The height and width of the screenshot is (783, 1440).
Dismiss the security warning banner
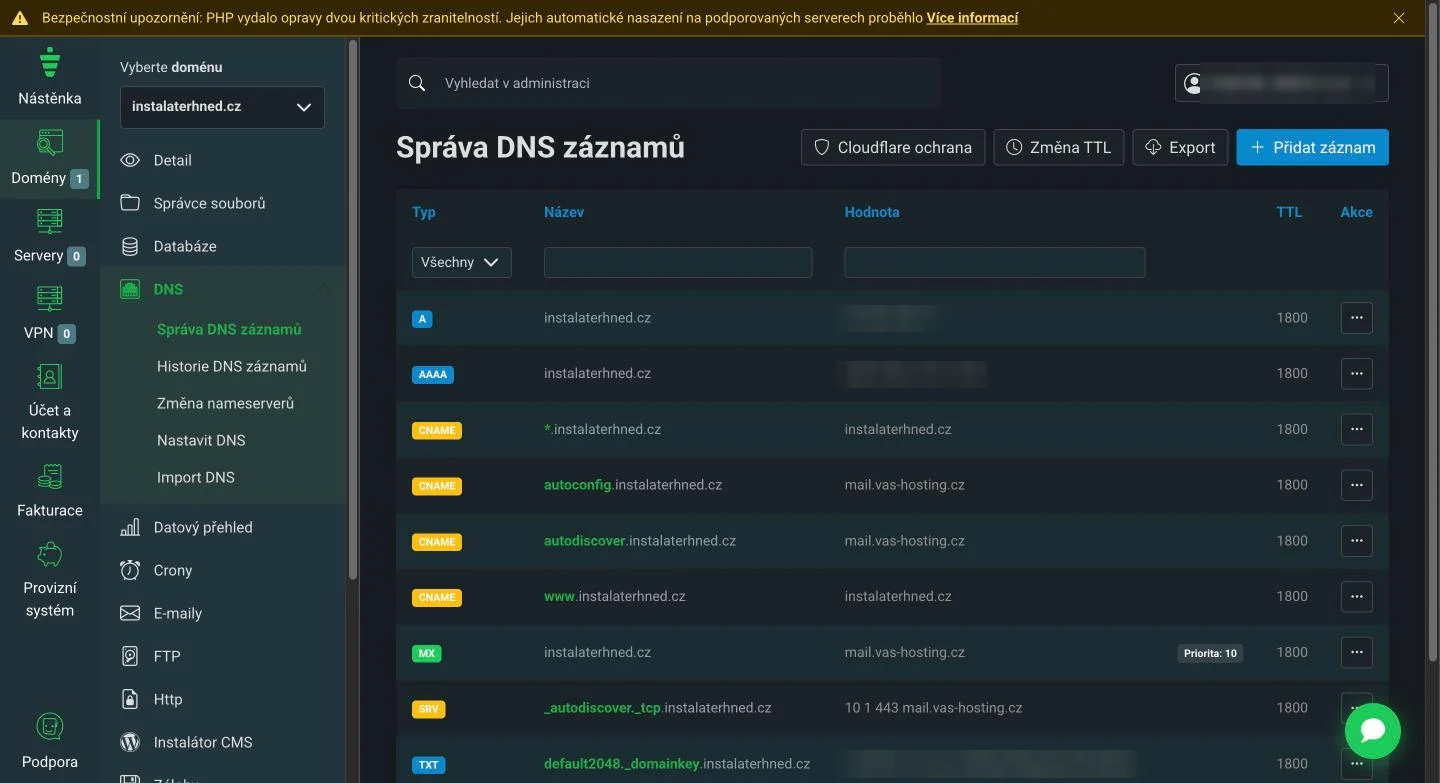[1400, 18]
